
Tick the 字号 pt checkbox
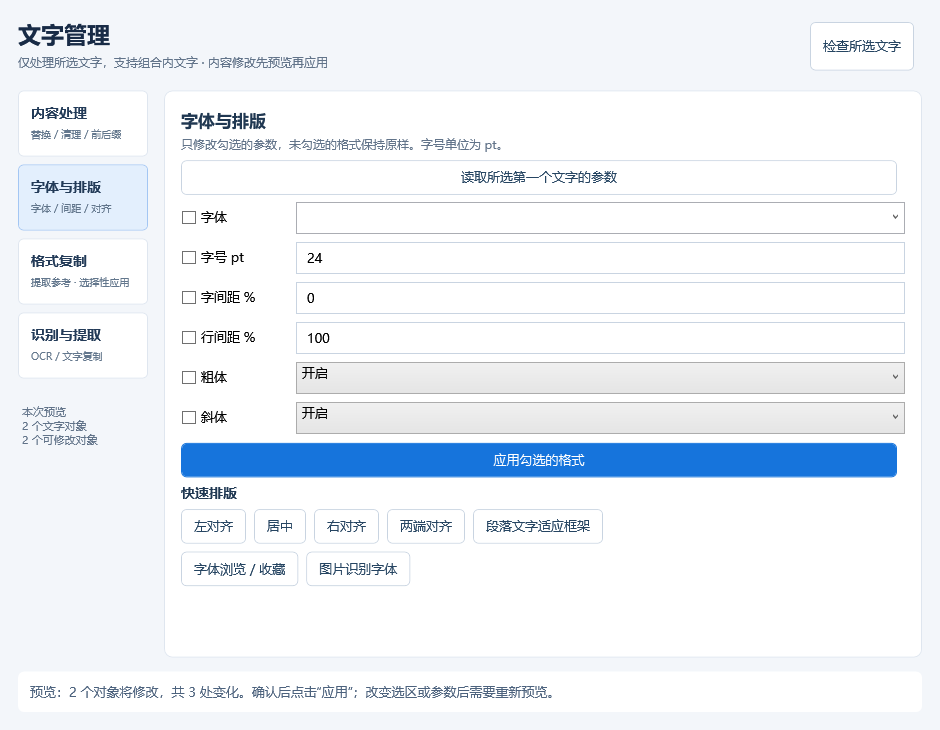pyautogui.click(x=189, y=258)
